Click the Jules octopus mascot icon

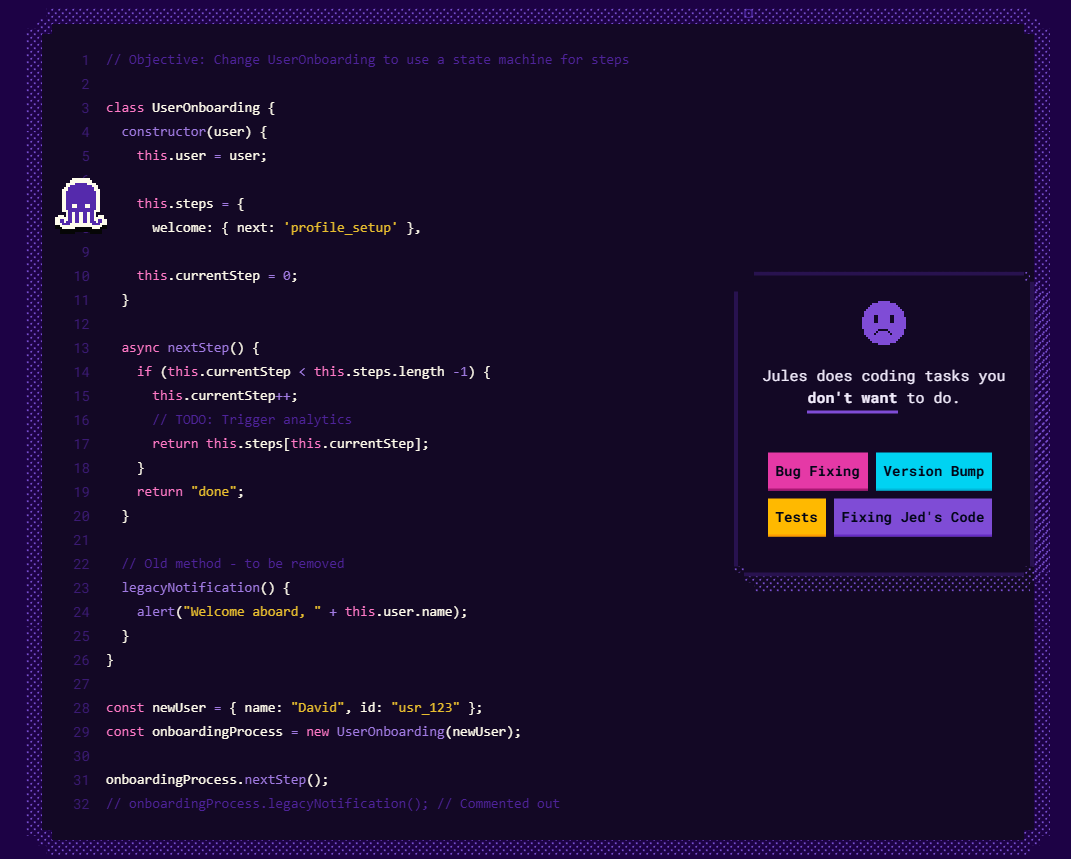(x=81, y=205)
